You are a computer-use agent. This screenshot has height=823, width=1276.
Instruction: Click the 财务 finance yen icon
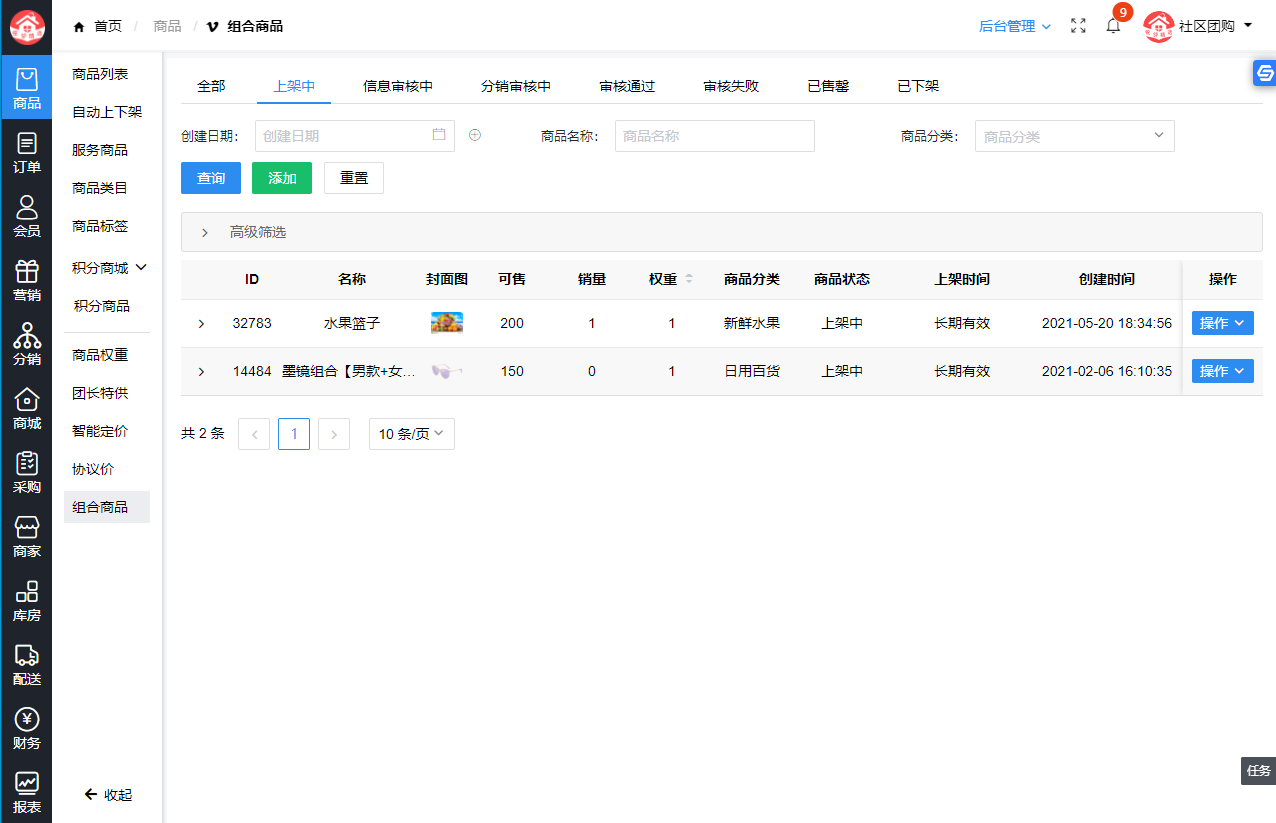pos(27,728)
